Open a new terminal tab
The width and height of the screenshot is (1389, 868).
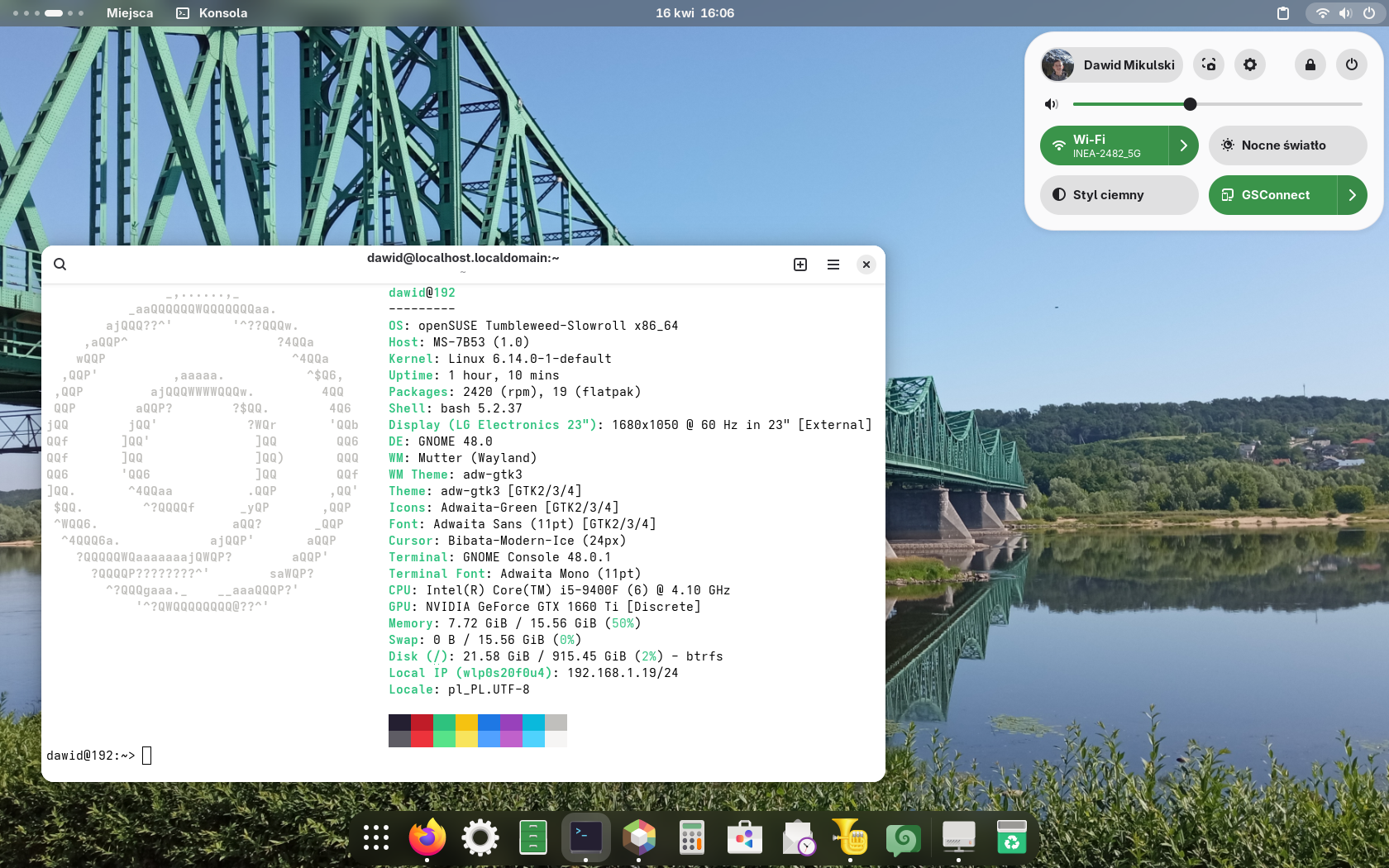(x=800, y=265)
